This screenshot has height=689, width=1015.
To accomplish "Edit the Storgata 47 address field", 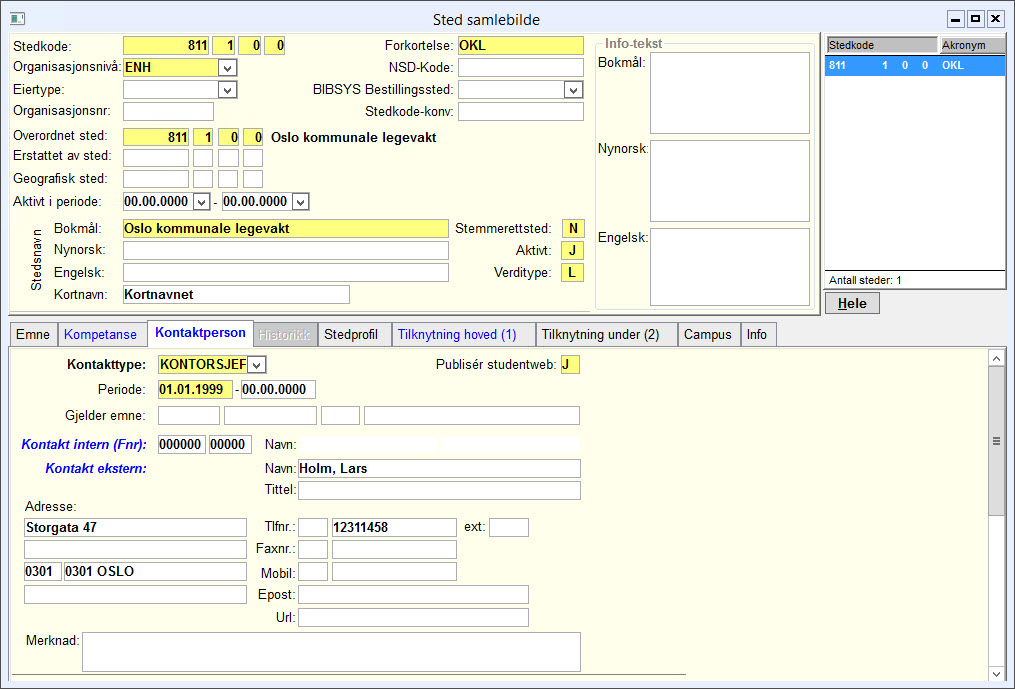I will coord(135,527).
